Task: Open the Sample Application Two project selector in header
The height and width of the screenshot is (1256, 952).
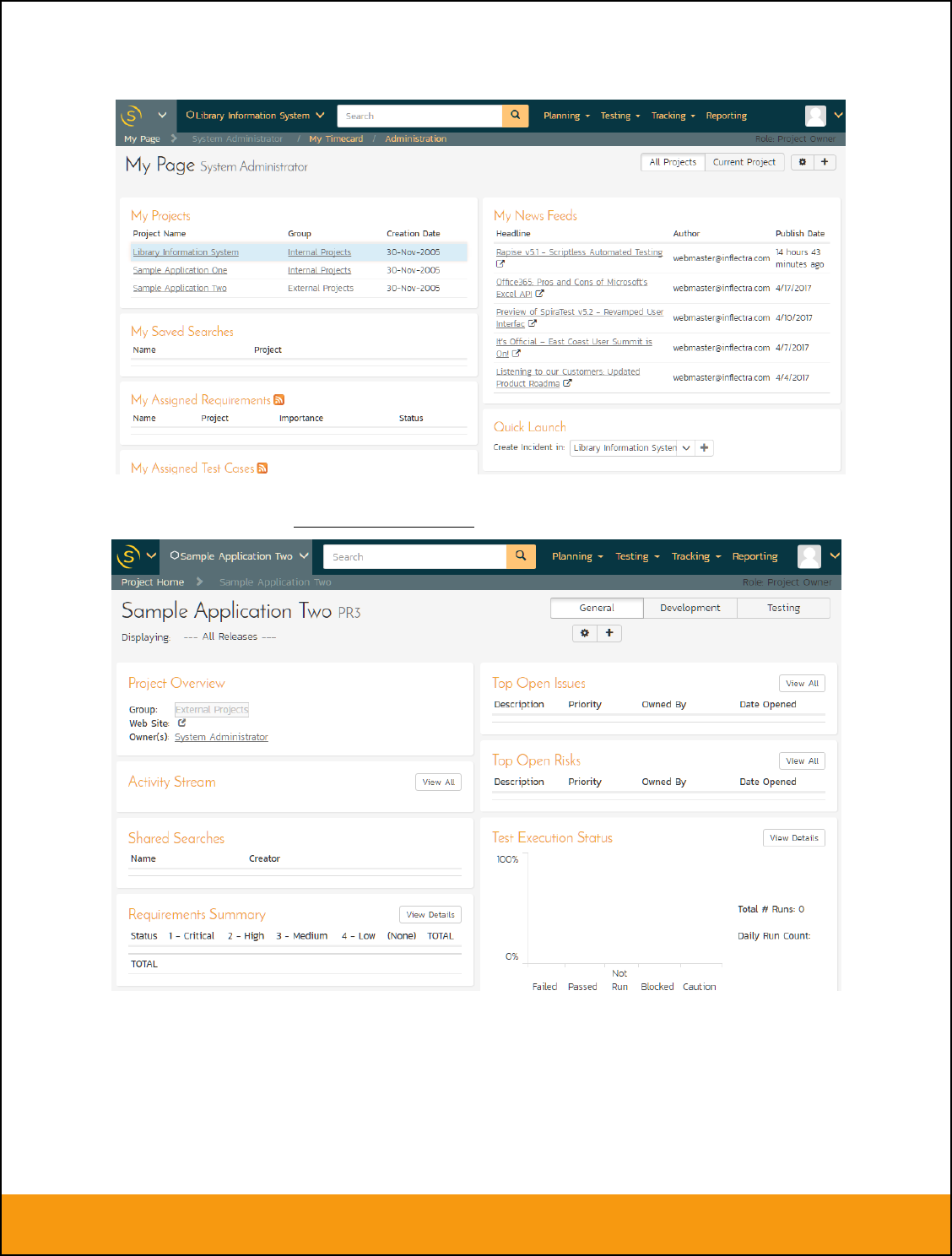Action: click(239, 556)
